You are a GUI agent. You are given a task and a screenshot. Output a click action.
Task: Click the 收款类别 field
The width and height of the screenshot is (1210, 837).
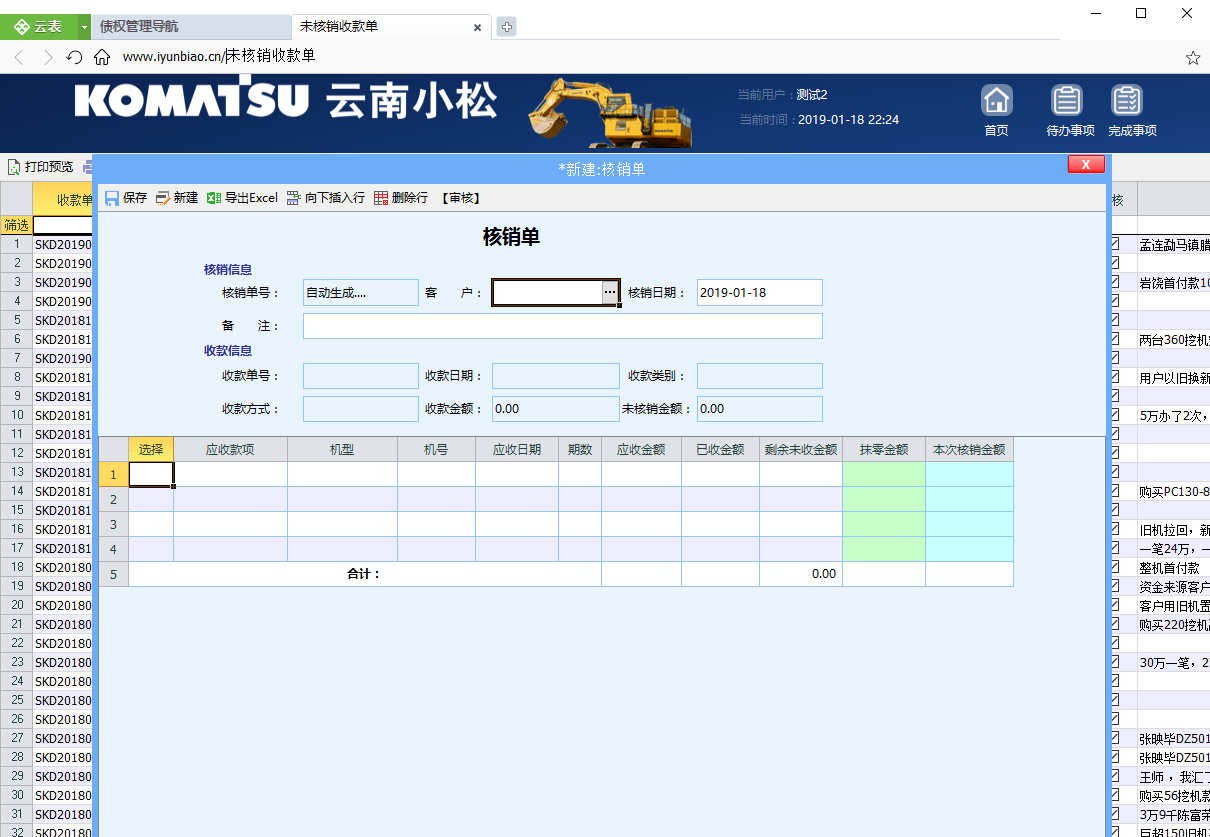760,376
